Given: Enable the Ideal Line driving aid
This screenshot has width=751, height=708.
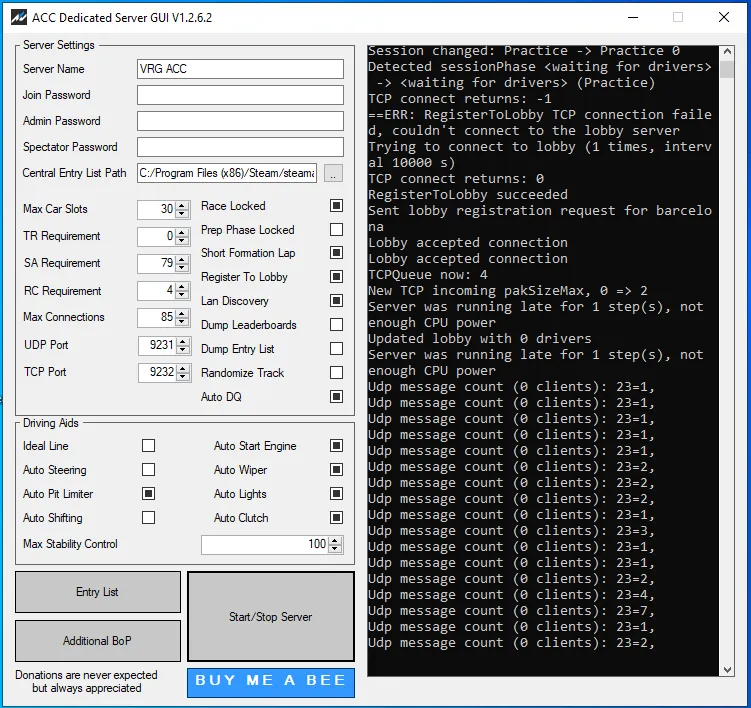Looking at the screenshot, I should [148, 446].
